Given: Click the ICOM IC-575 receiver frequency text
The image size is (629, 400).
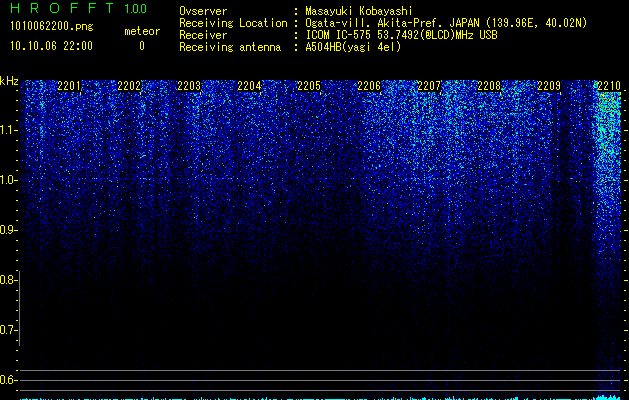Looking at the screenshot, I should (401, 35).
